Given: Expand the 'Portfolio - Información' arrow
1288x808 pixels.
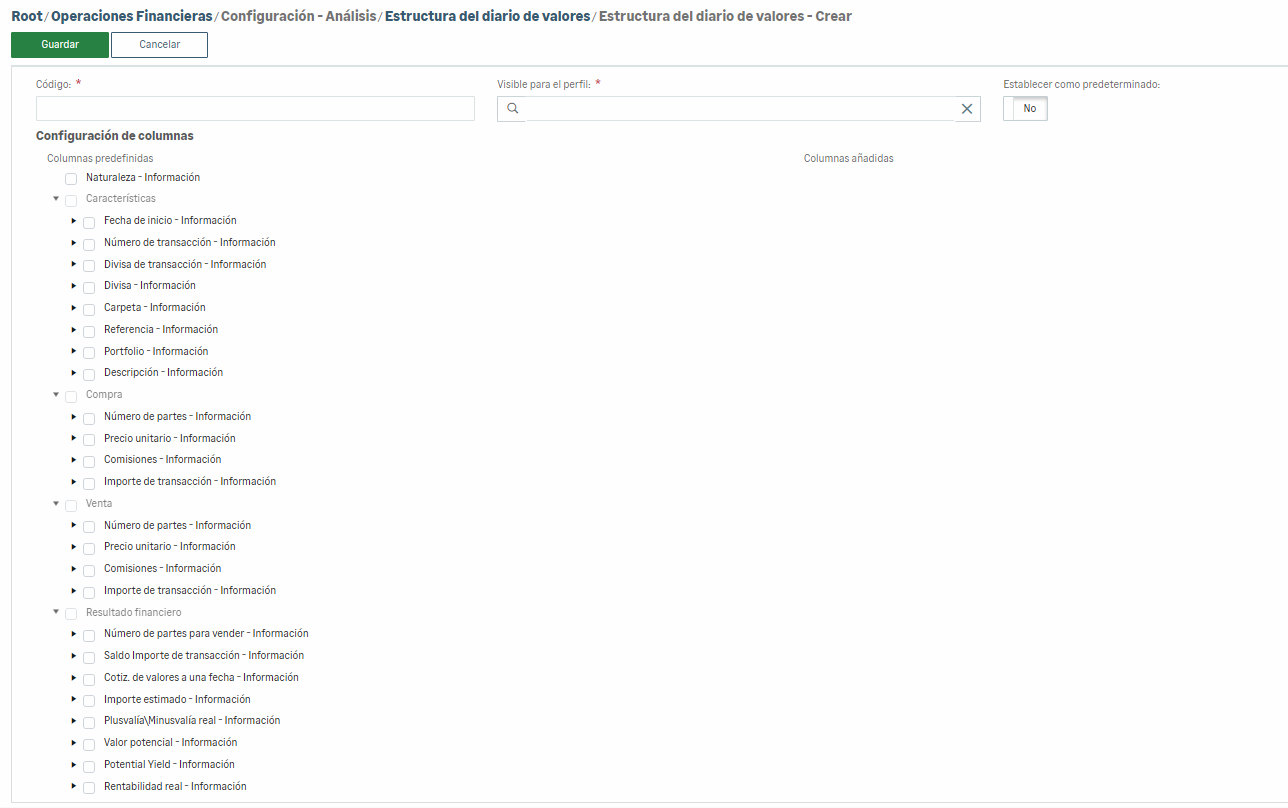Looking at the screenshot, I should 74,352.
